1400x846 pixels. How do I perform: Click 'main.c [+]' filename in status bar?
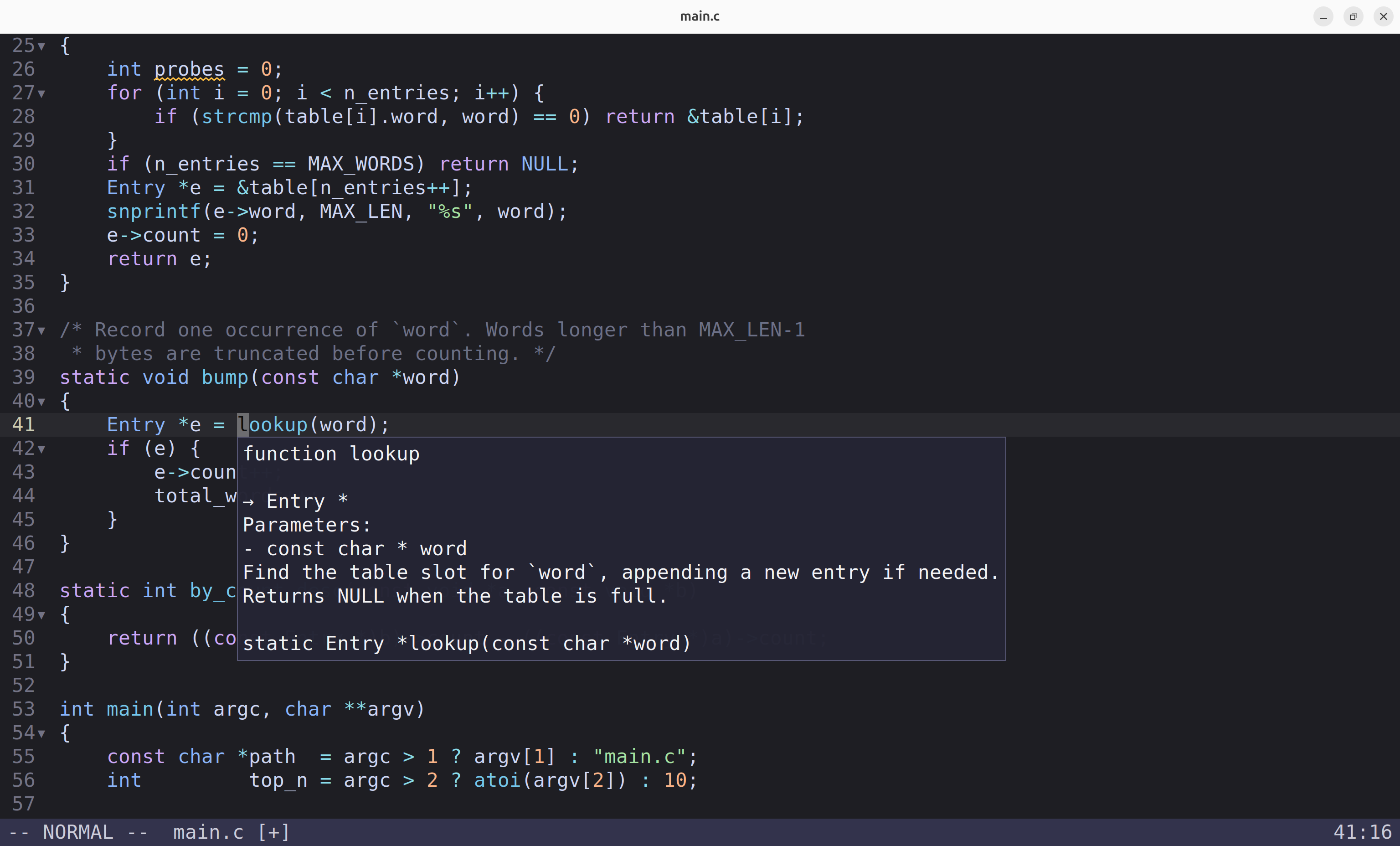click(232, 832)
